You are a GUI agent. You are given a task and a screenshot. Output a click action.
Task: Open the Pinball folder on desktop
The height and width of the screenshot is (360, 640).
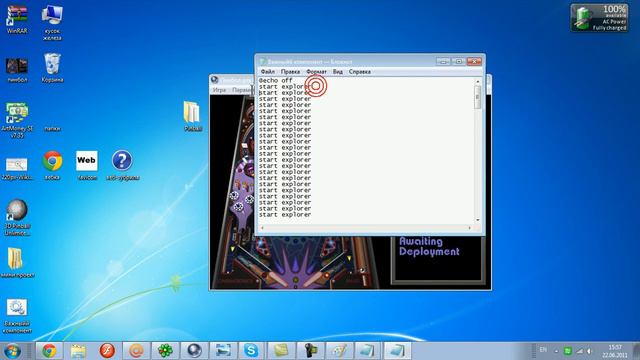tap(192, 116)
